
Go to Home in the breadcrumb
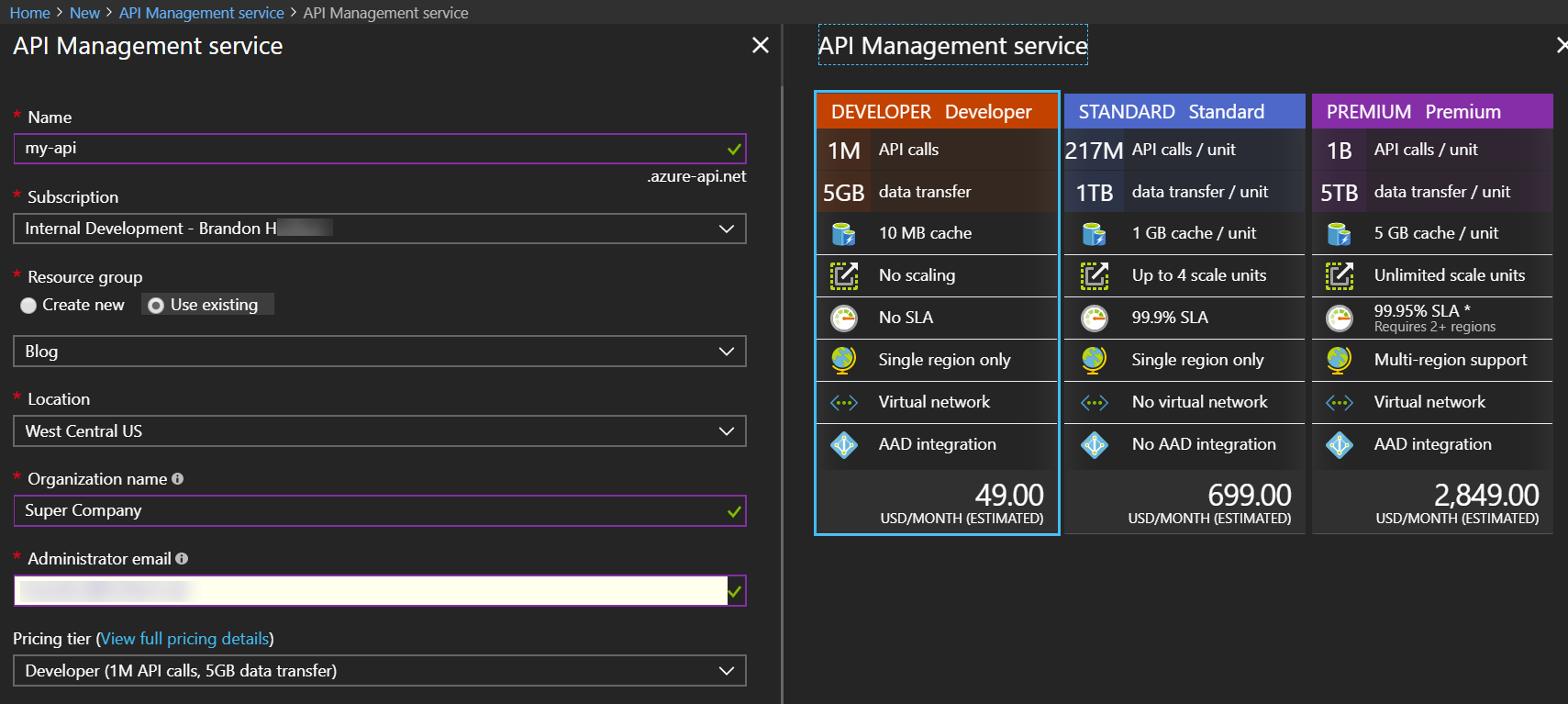coord(29,13)
